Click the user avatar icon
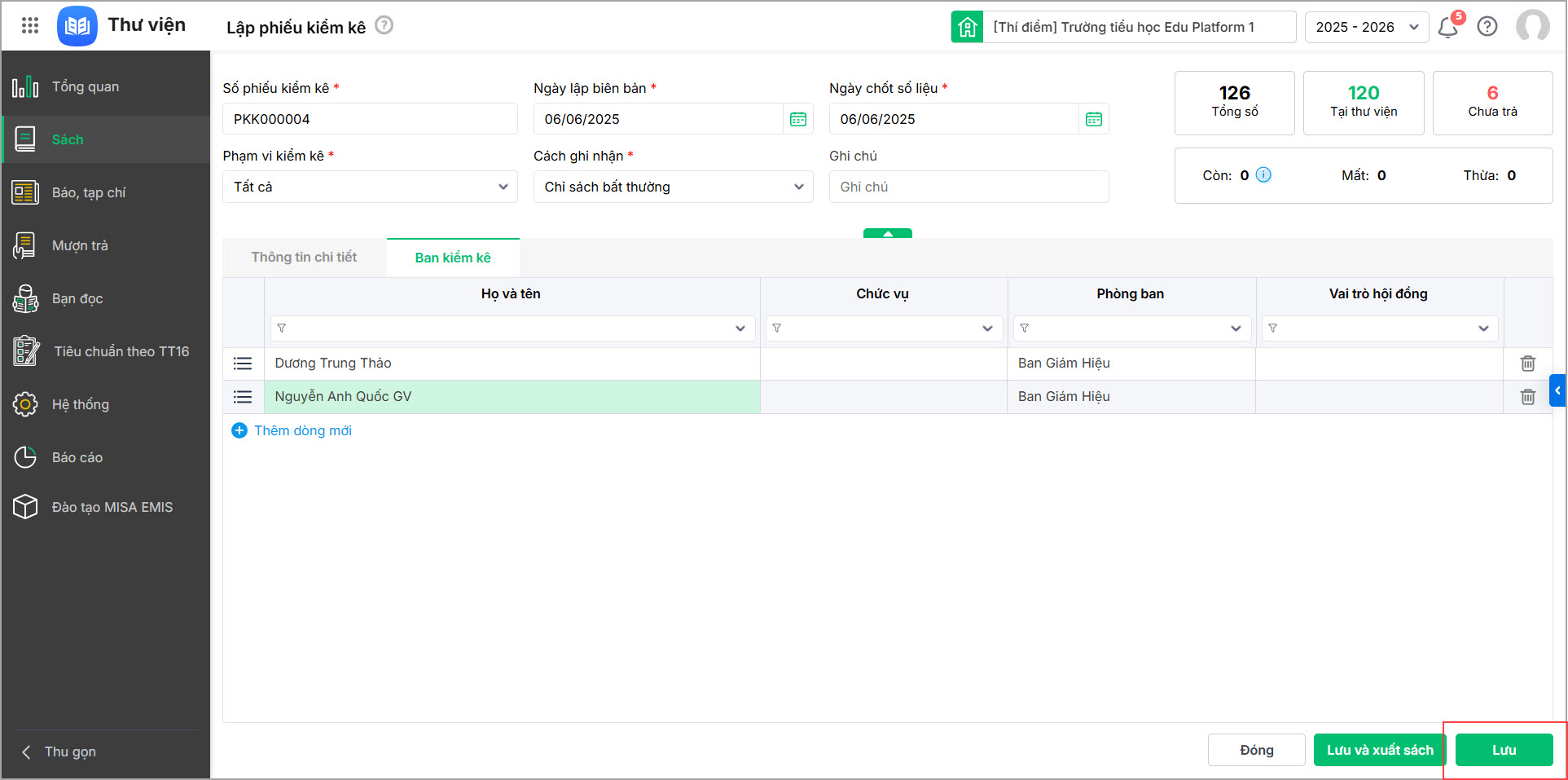 point(1532,27)
